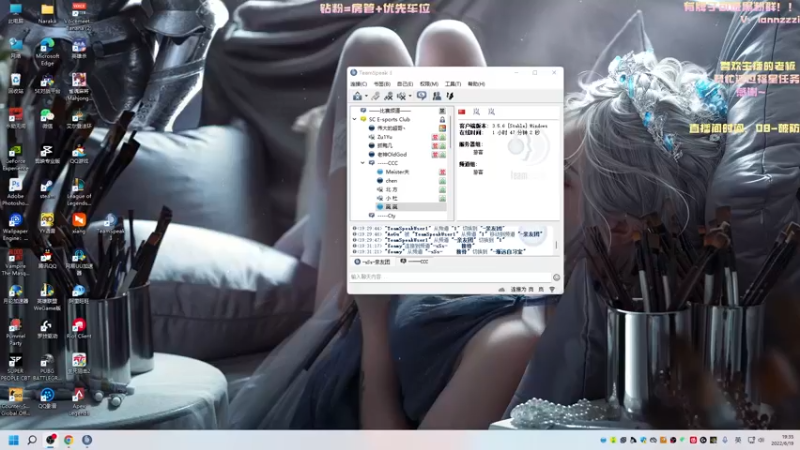Click the Connect icon in TeamSpeak toolbar

click(x=357, y=96)
